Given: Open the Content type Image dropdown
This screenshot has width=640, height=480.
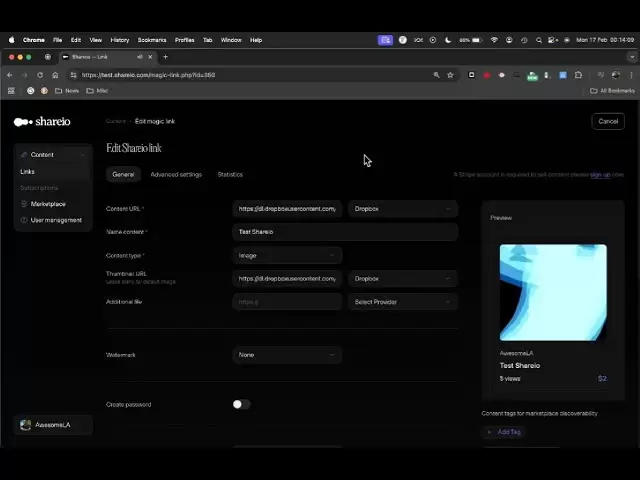Looking at the screenshot, I should (x=287, y=256).
